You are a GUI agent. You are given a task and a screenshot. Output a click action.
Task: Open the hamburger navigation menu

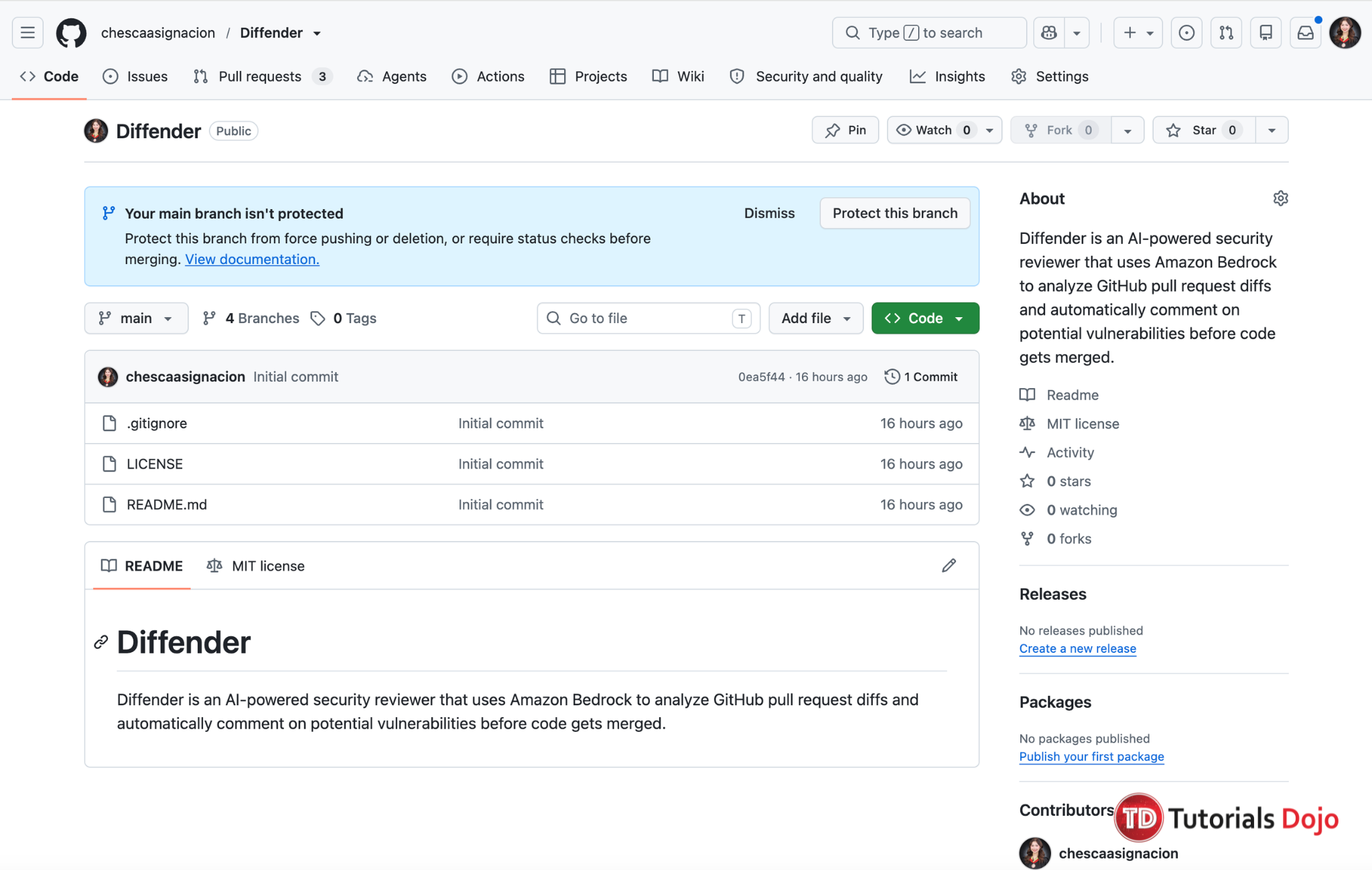point(27,33)
